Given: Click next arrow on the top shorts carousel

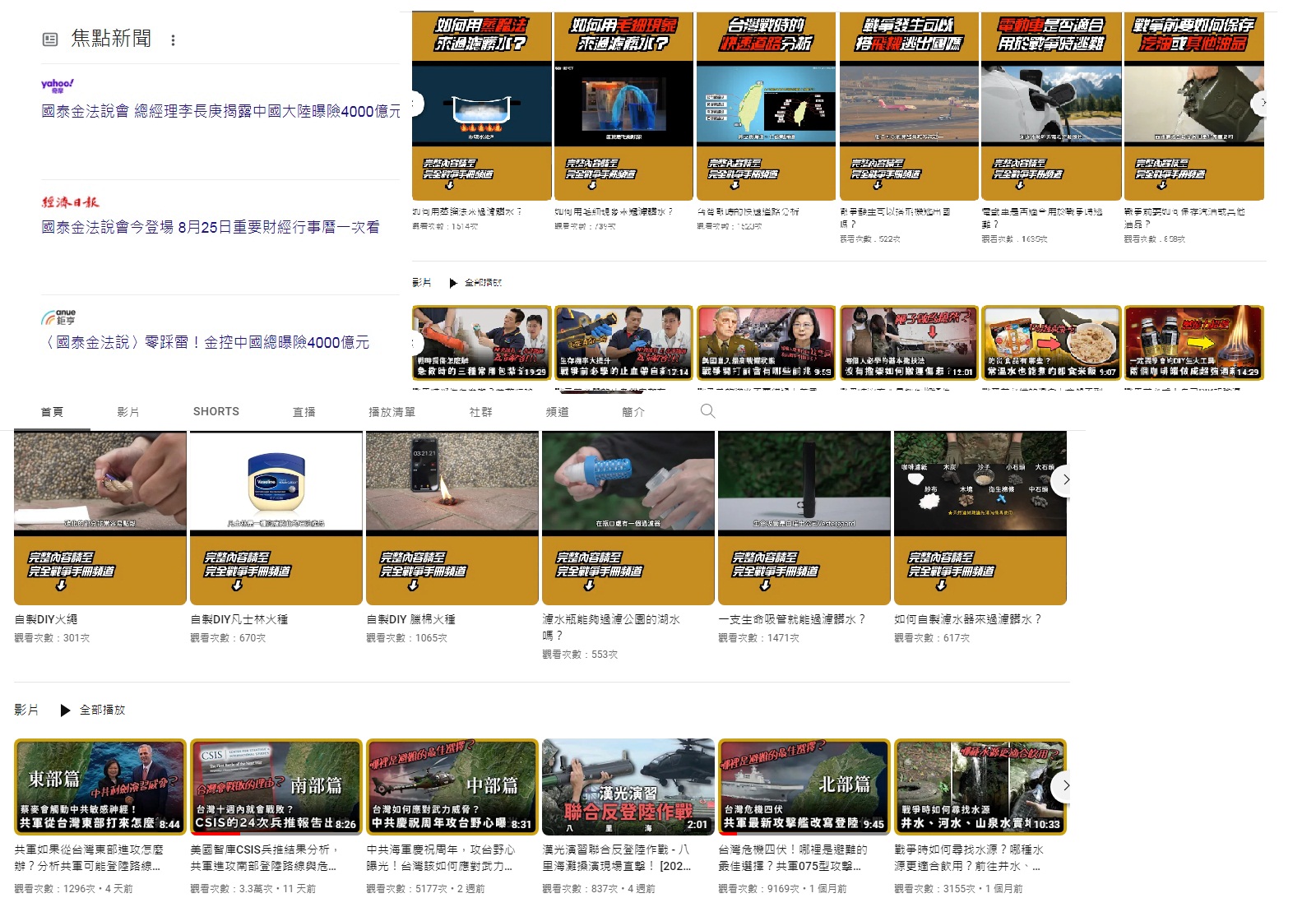Looking at the screenshot, I should [1263, 103].
